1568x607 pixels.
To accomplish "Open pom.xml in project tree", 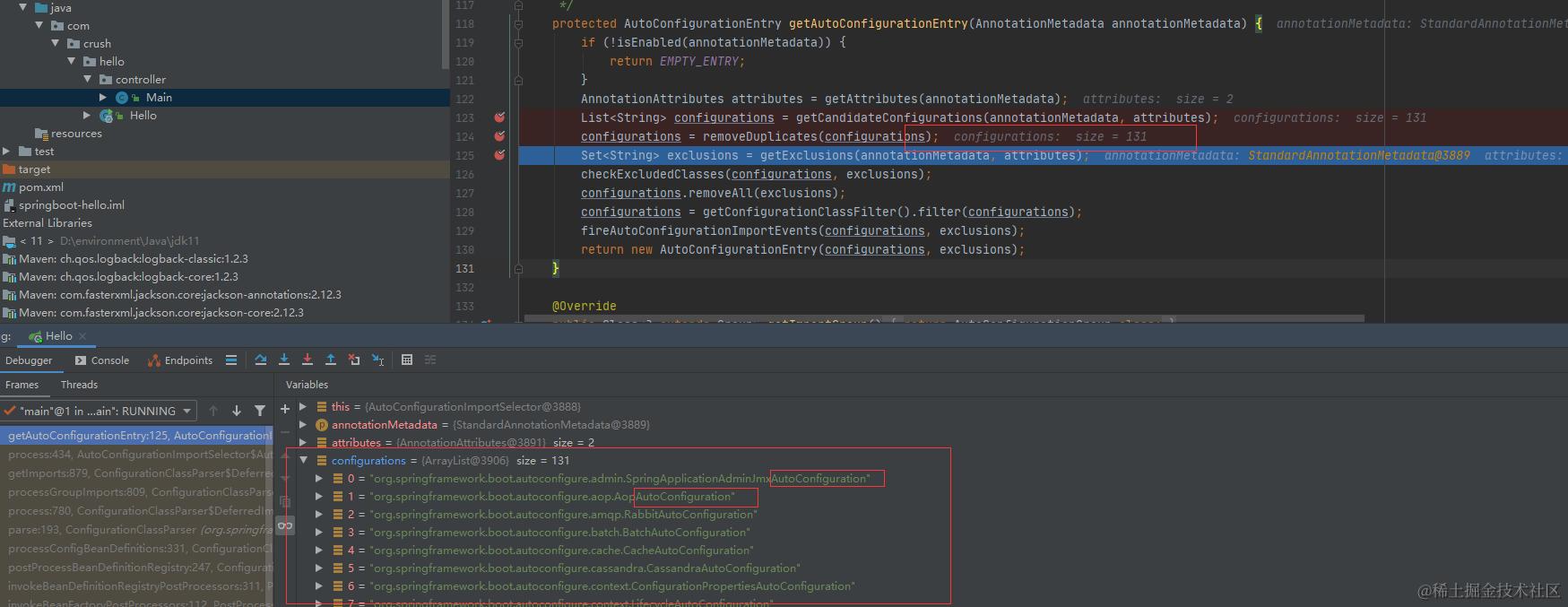I will [41, 187].
